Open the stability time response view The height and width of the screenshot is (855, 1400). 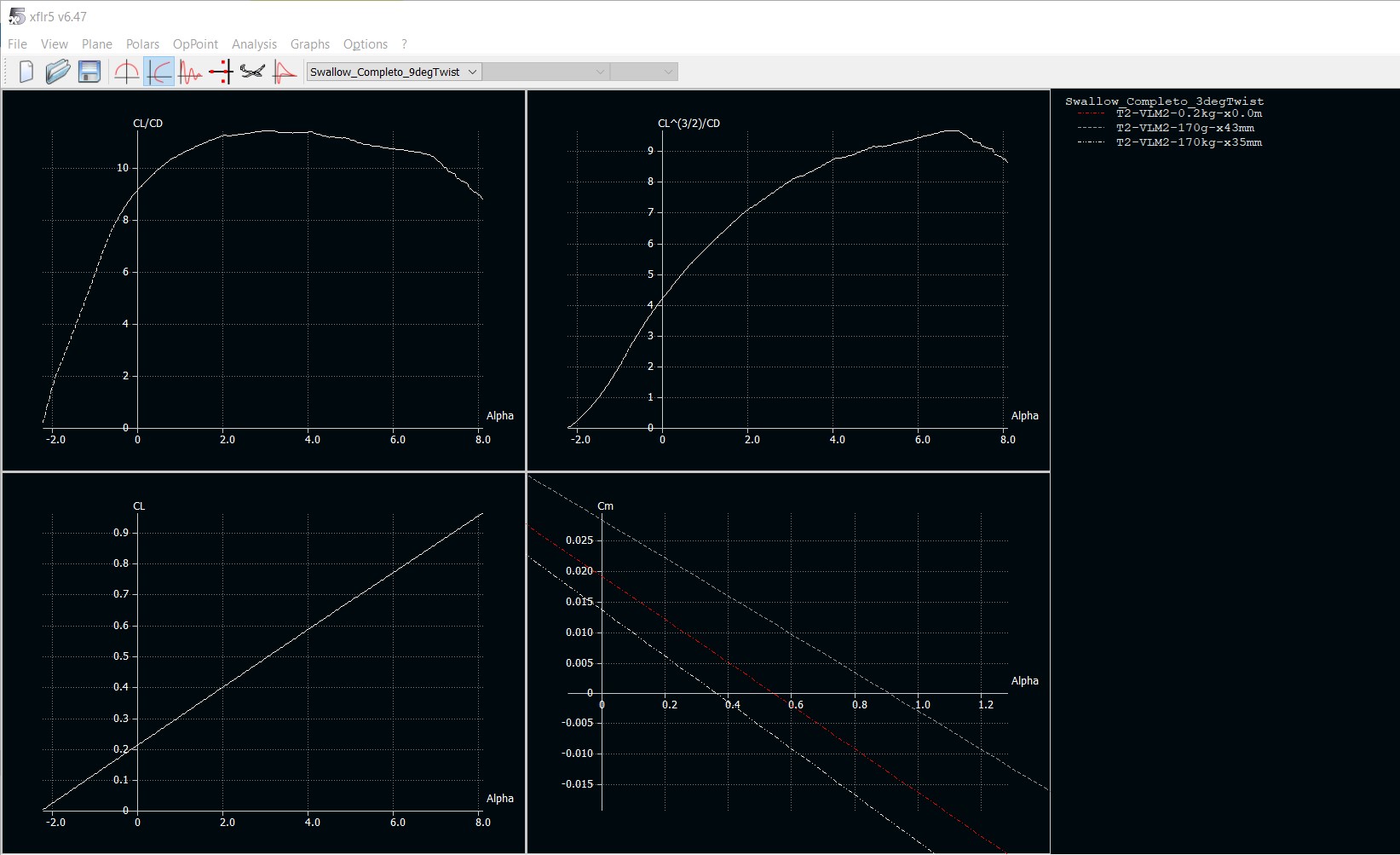(190, 72)
